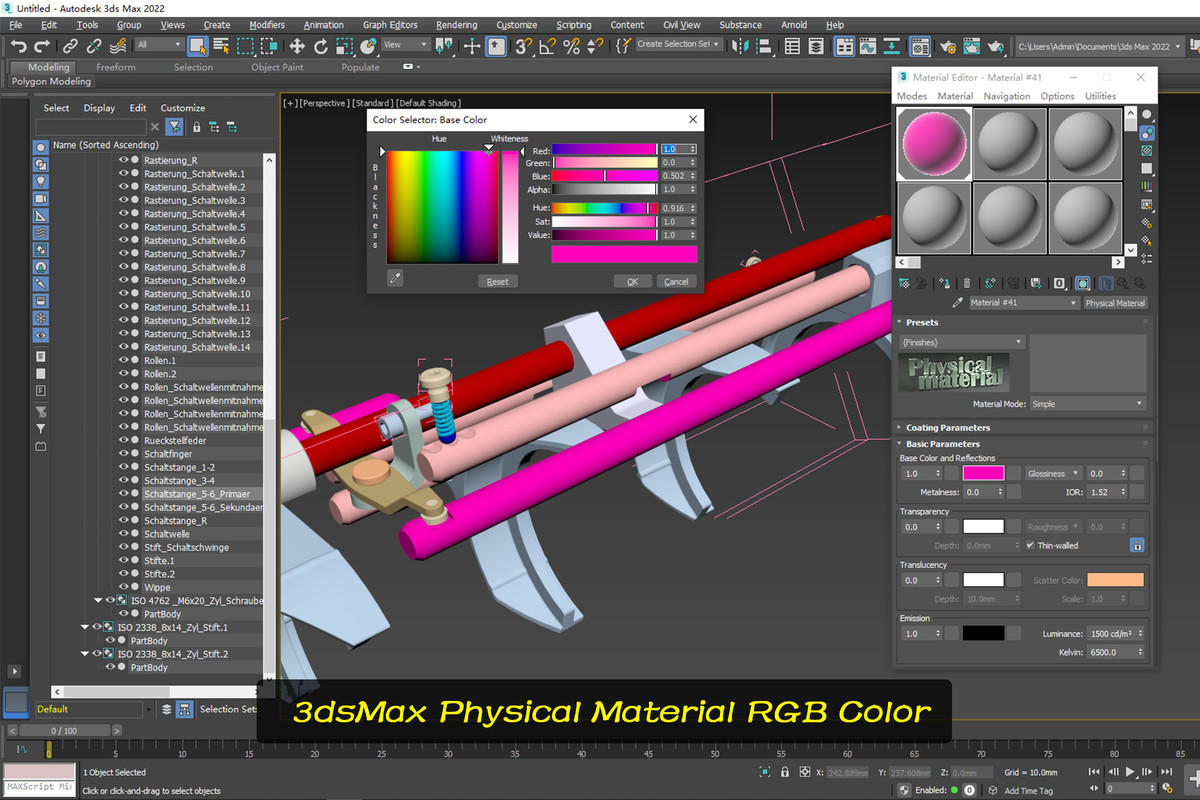Choose the Select and Scale tool
The height and width of the screenshot is (800, 1200).
pos(345,45)
